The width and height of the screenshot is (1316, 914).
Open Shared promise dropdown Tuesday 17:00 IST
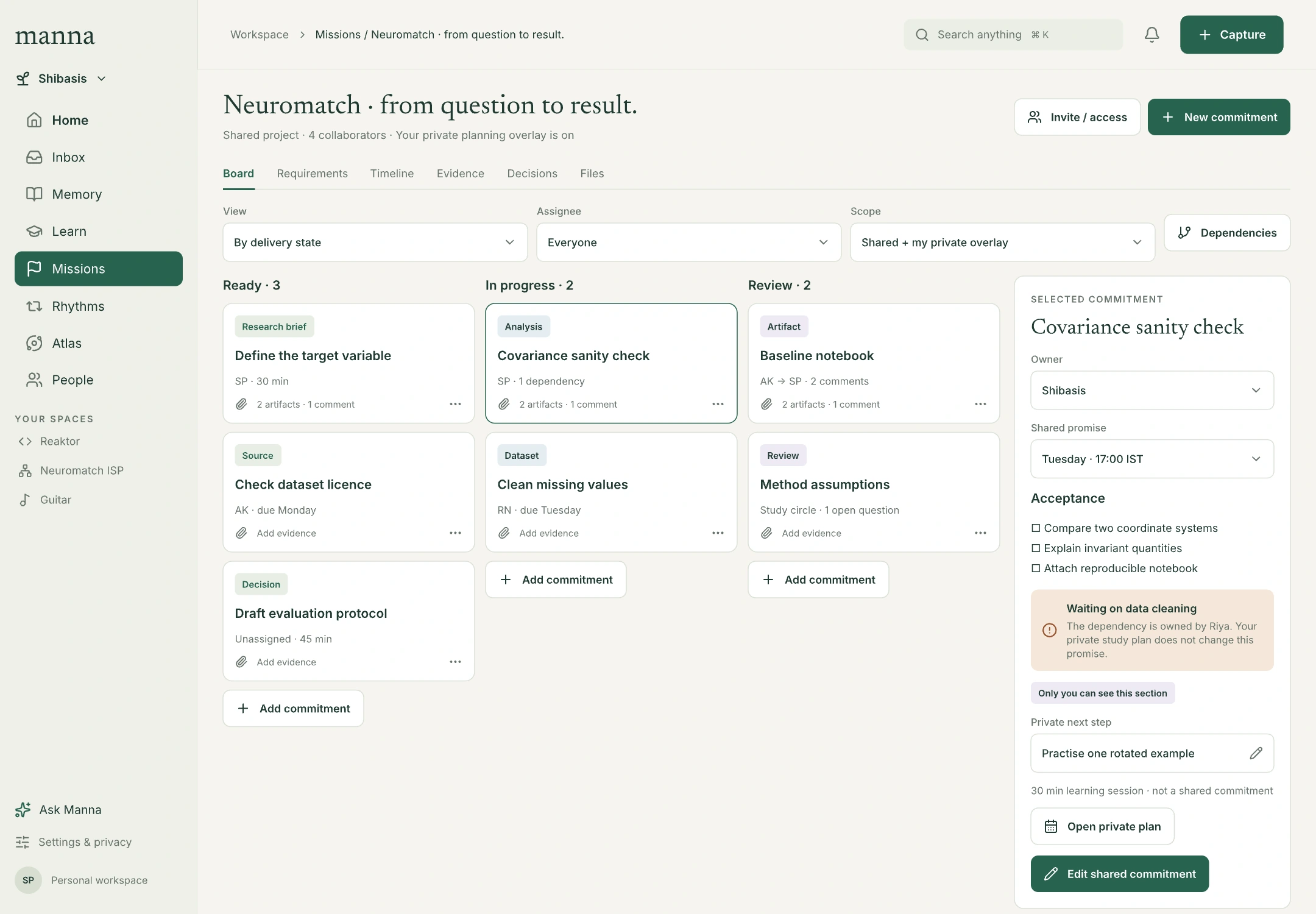1151,459
